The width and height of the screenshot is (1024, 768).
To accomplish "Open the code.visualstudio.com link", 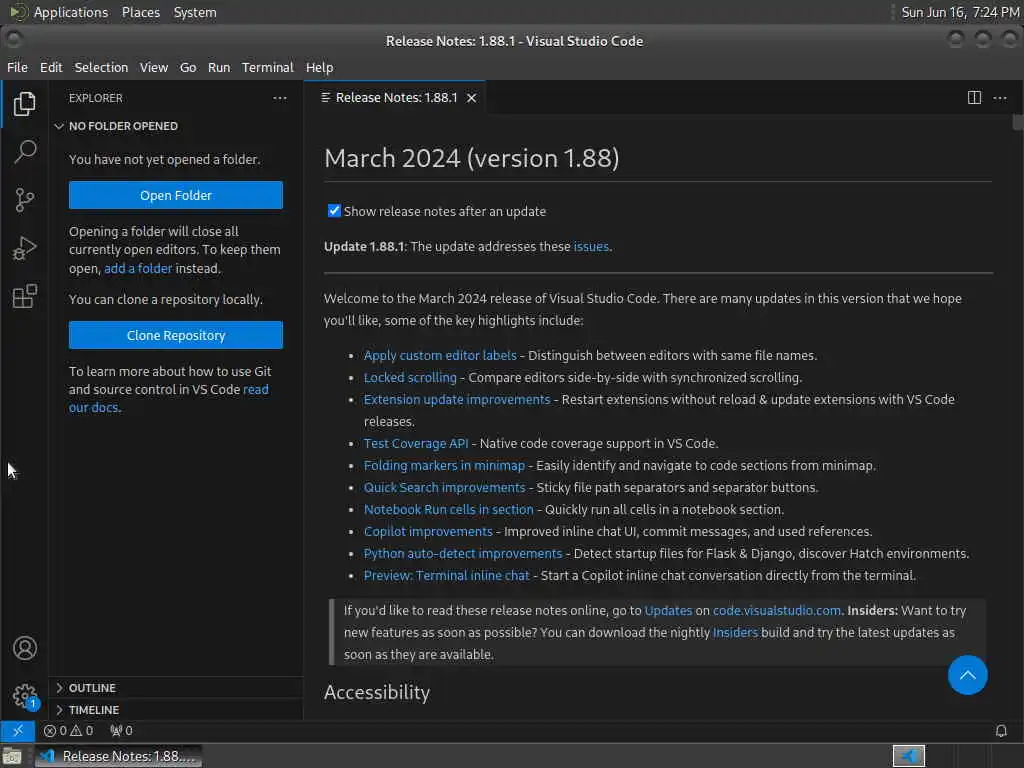I will point(776,611).
